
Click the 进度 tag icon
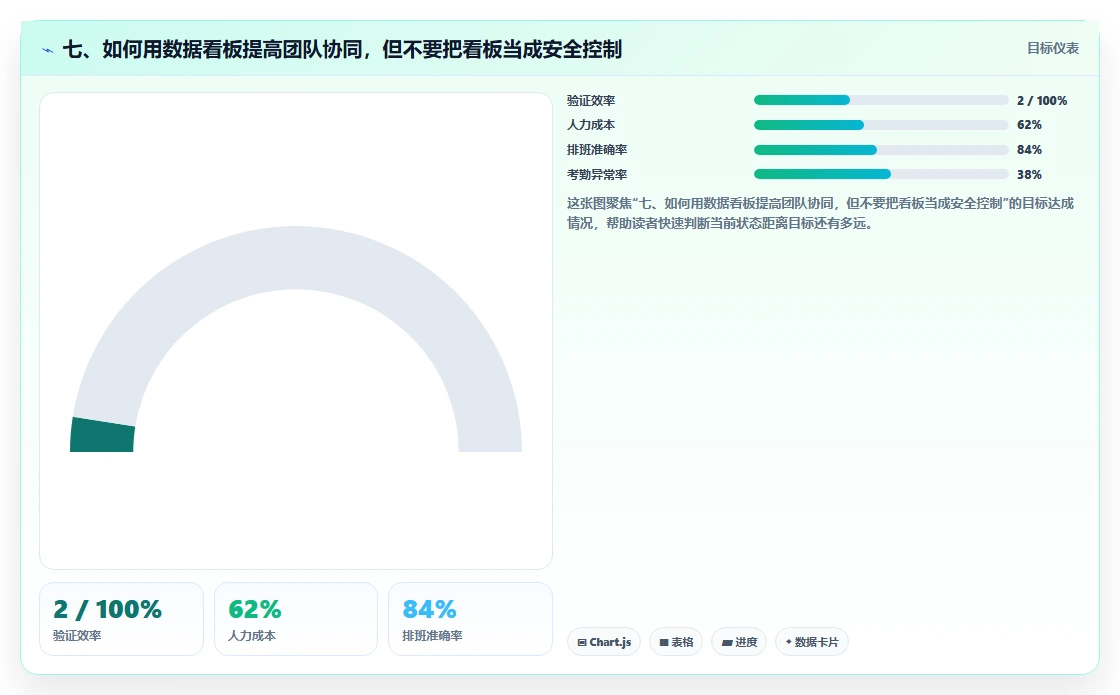(726, 642)
